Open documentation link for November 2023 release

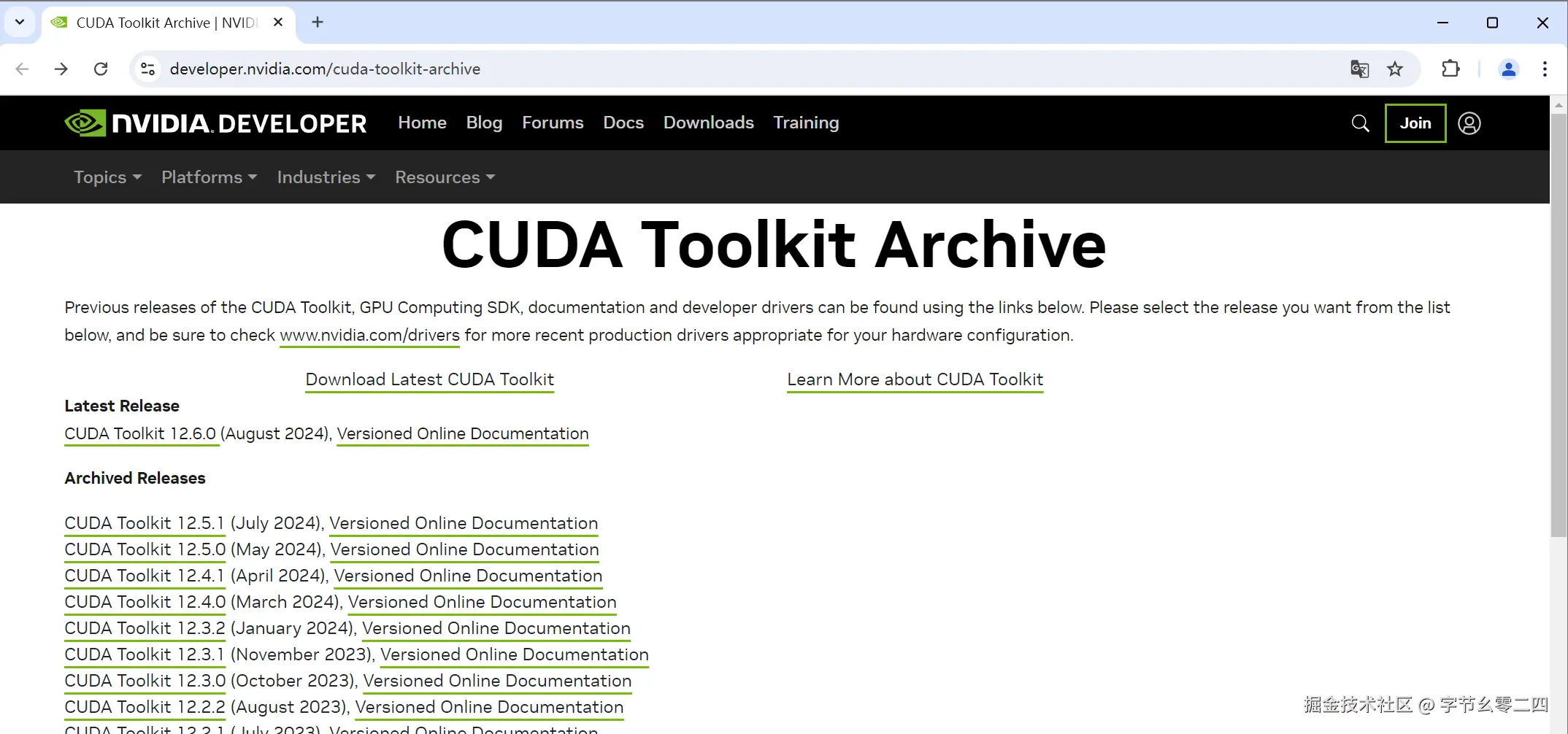click(x=515, y=654)
